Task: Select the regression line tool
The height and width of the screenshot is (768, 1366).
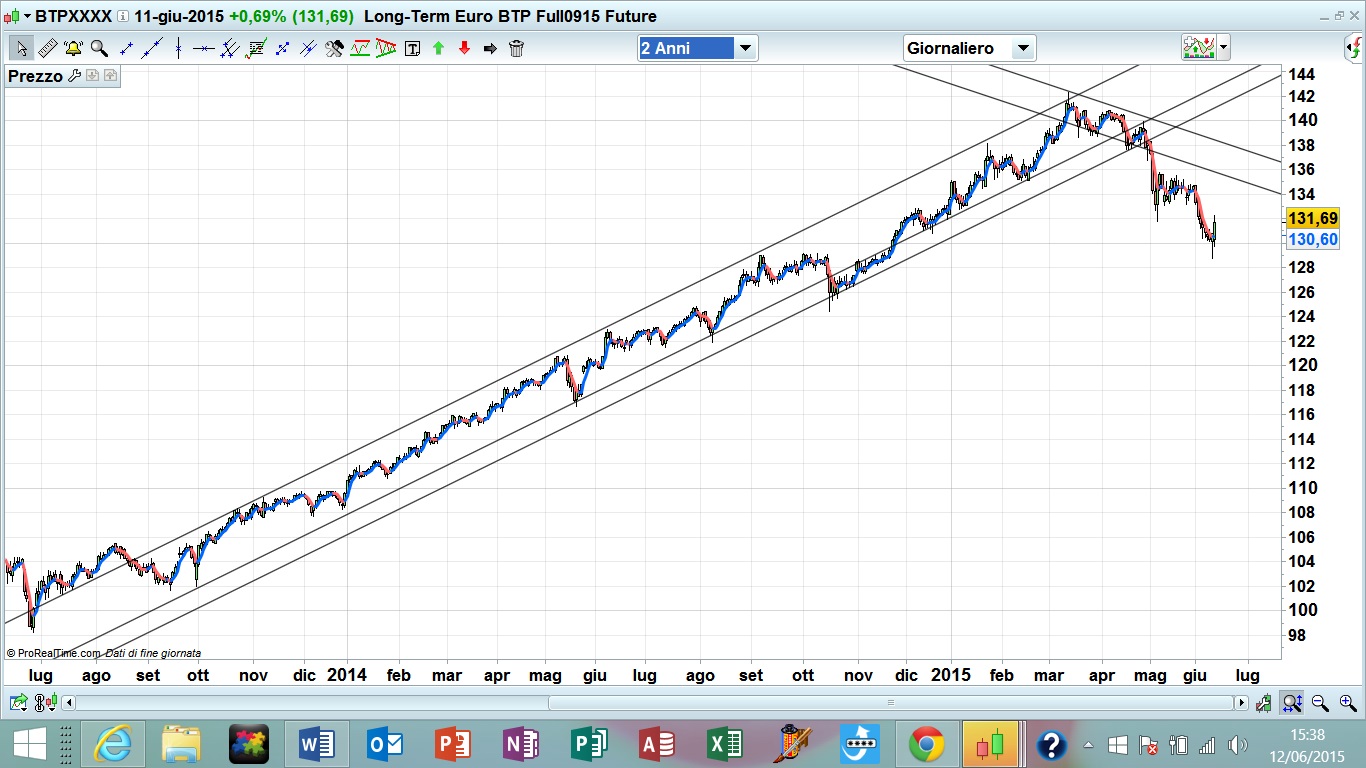Action: pos(256,48)
